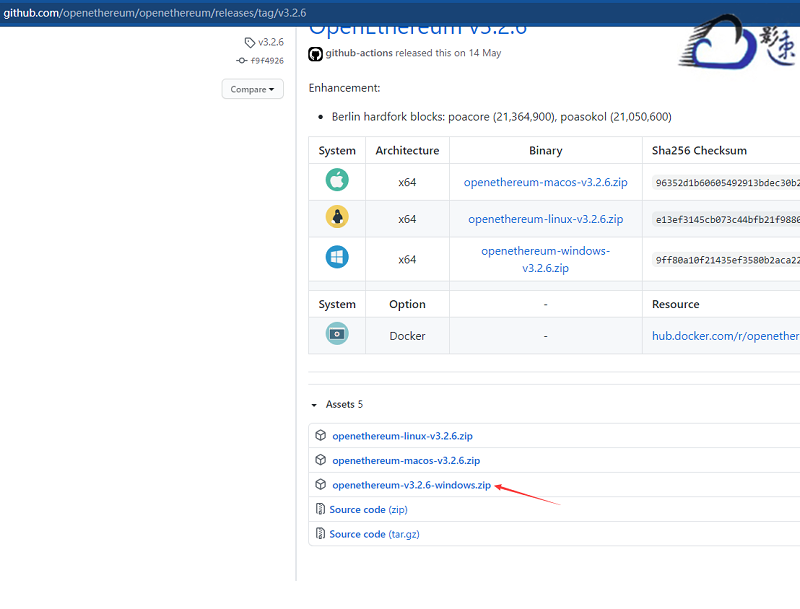
Task: Click the Linux penguin system icon
Action: (337, 218)
